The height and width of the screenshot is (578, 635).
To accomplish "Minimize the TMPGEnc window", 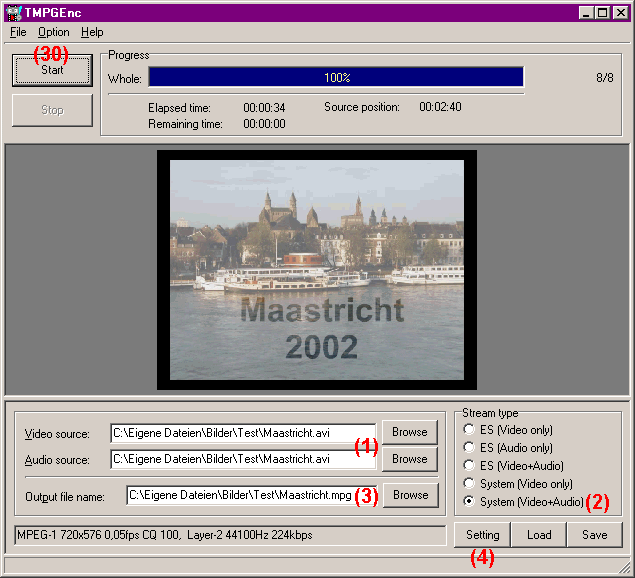I will tap(586, 13).
